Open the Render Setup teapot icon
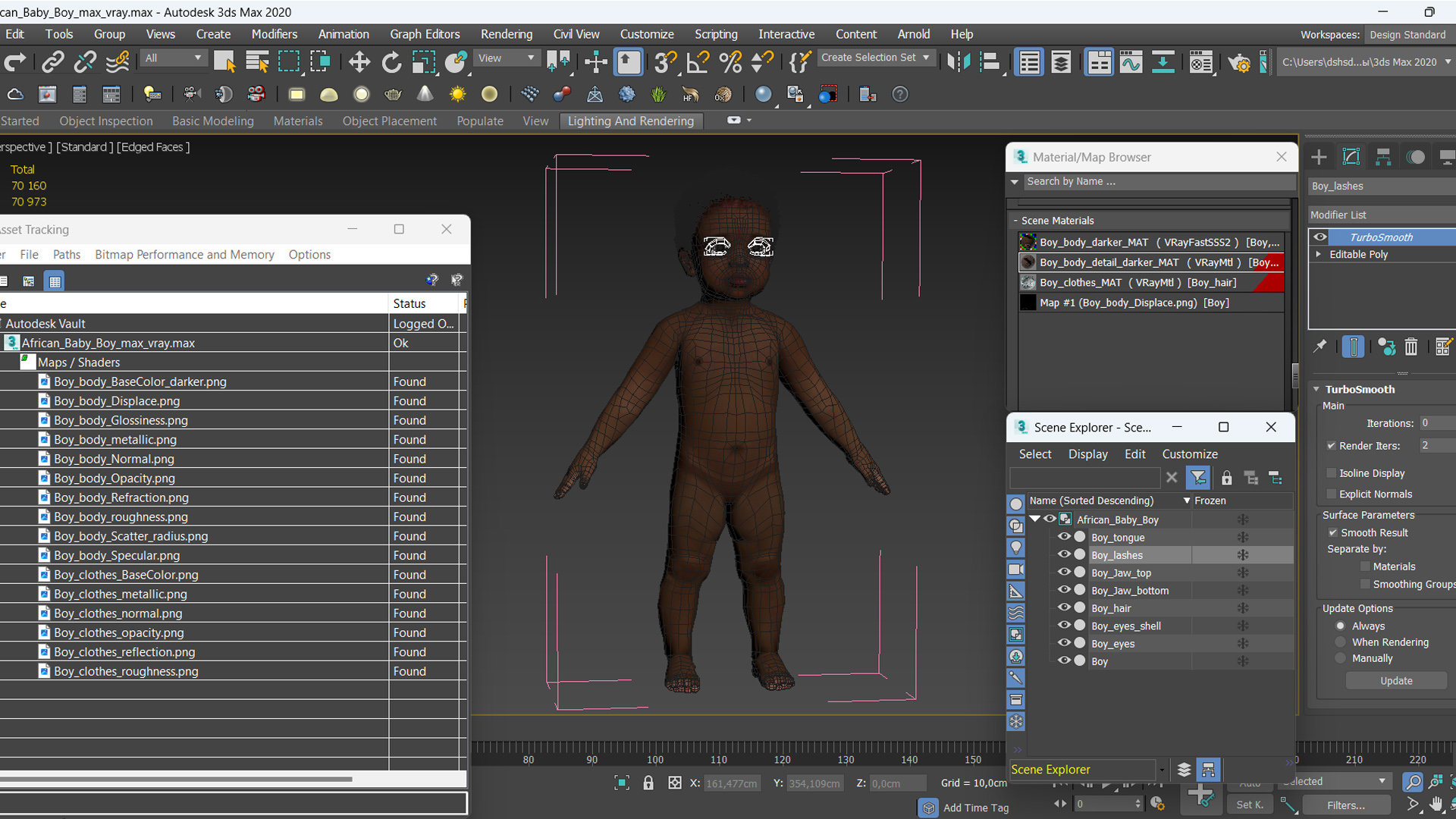Viewport: 1456px width, 819px height. tap(1239, 62)
